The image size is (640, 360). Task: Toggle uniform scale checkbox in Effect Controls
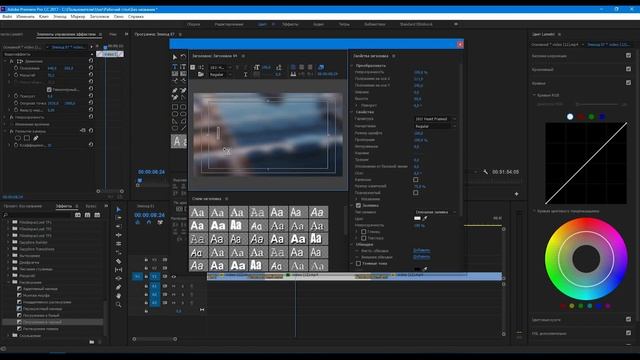click(49, 89)
